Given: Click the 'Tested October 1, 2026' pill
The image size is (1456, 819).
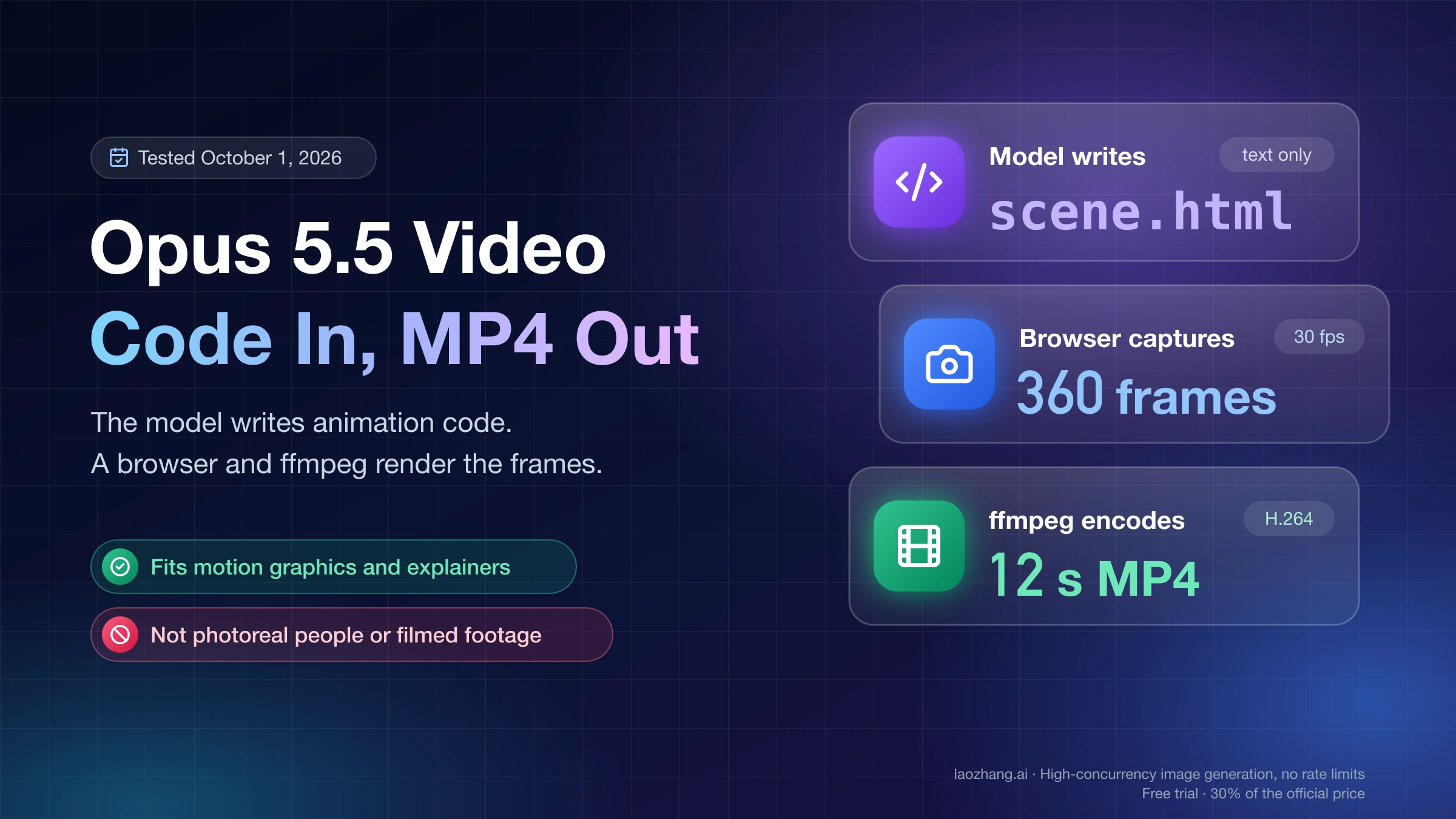Looking at the screenshot, I should (x=234, y=158).
